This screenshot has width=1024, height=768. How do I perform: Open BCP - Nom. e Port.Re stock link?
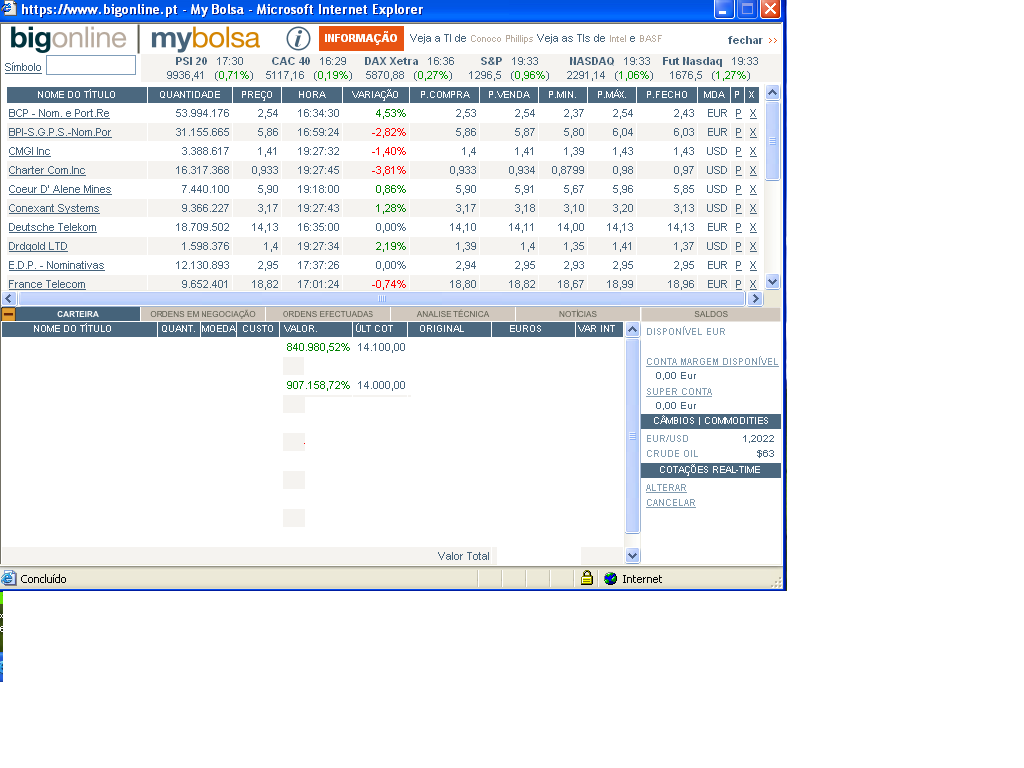(59, 114)
